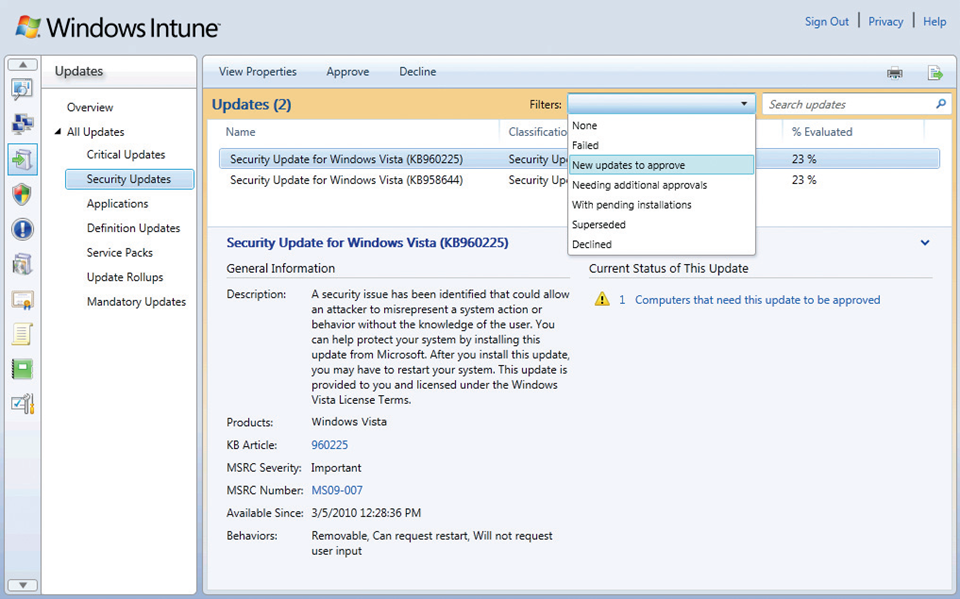Screen dimensions: 960x599
Task: Collapse the update details chevron
Action: click(925, 243)
